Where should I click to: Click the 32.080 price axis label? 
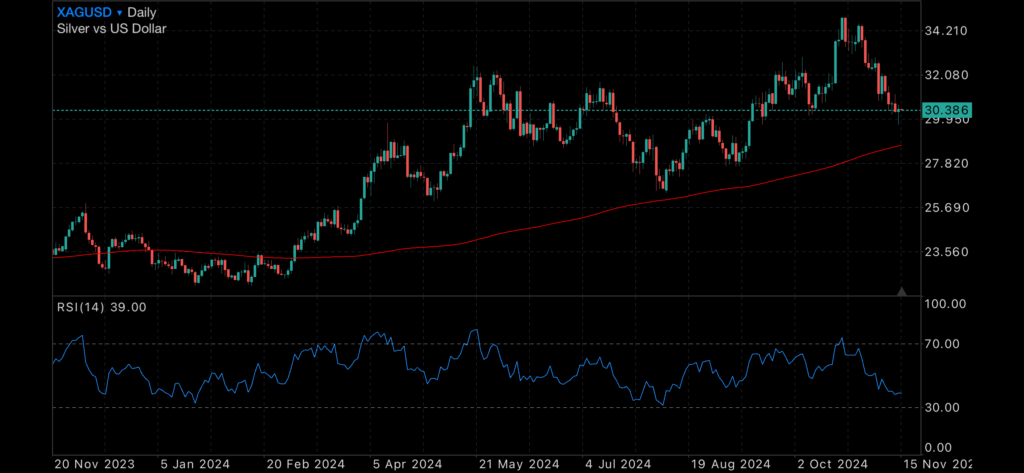tap(946, 75)
